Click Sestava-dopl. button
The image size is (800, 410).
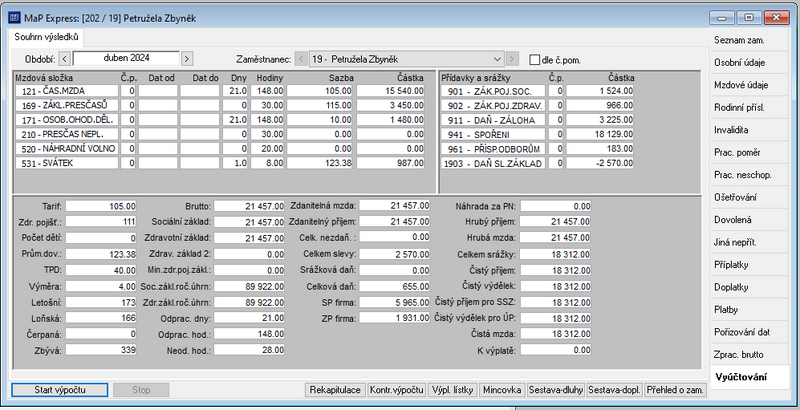[614, 390]
